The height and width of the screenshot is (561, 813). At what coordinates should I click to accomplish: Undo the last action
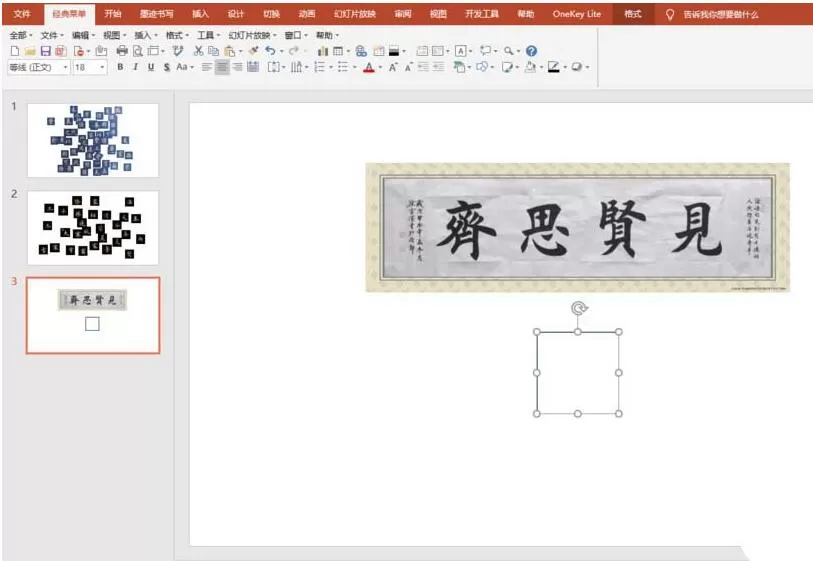pos(270,51)
